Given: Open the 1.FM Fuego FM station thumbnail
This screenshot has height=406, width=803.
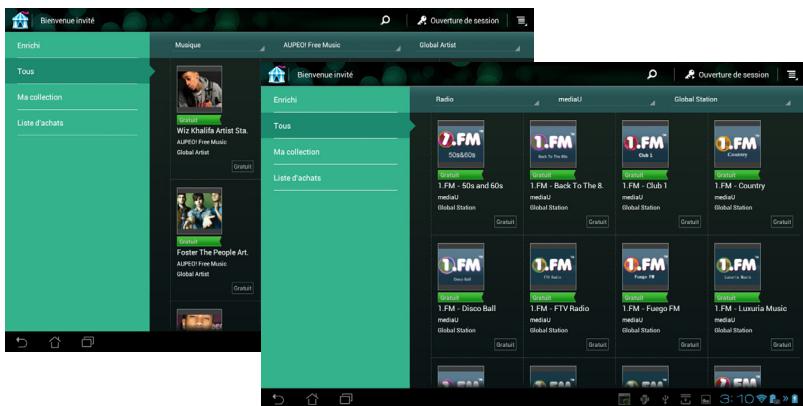Looking at the screenshot, I should click(x=645, y=267).
